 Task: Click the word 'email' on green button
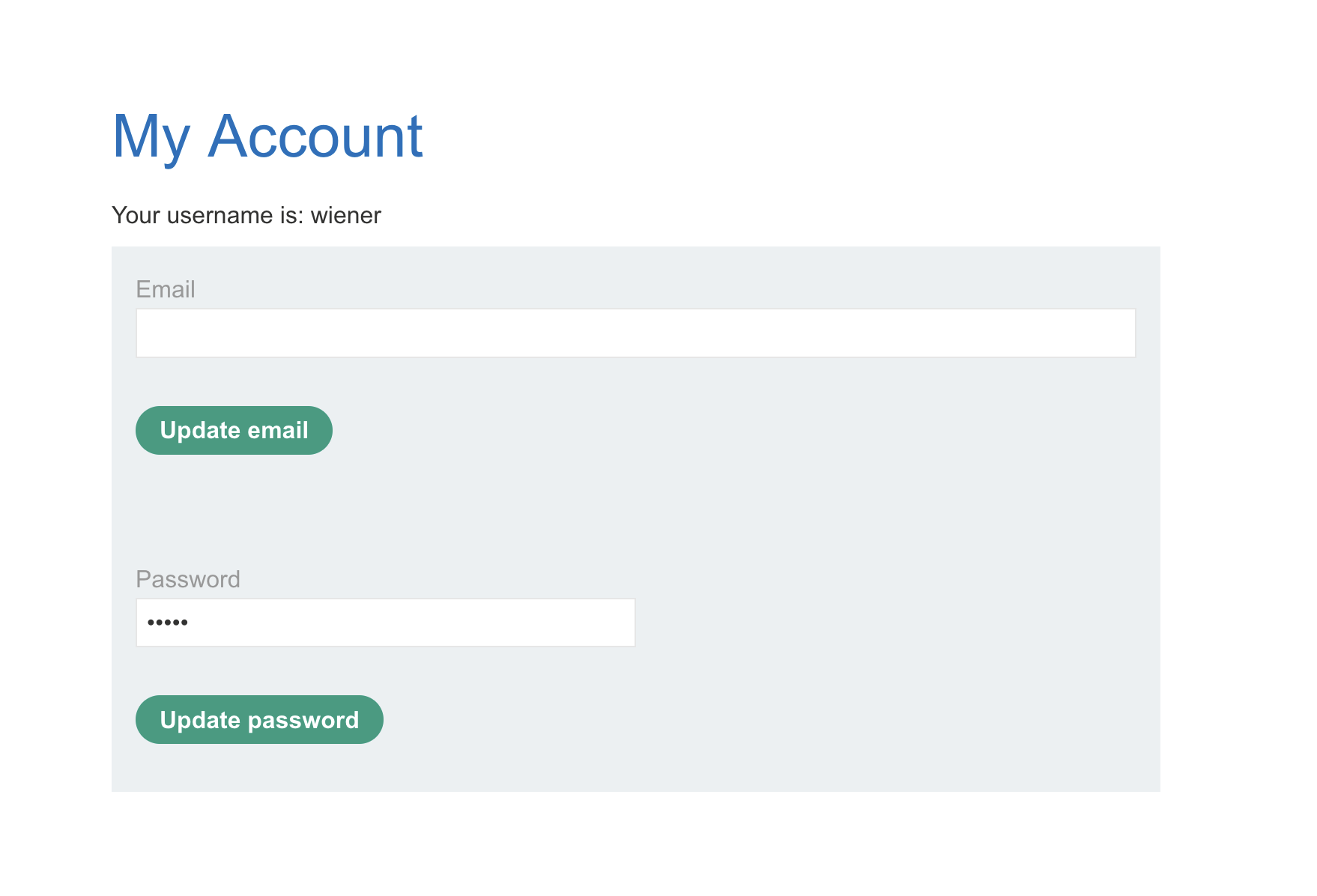pos(277,431)
